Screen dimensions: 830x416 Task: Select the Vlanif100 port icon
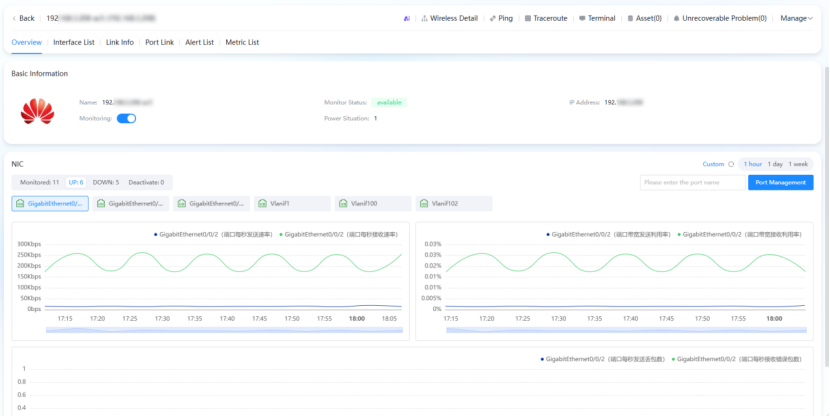pos(343,203)
